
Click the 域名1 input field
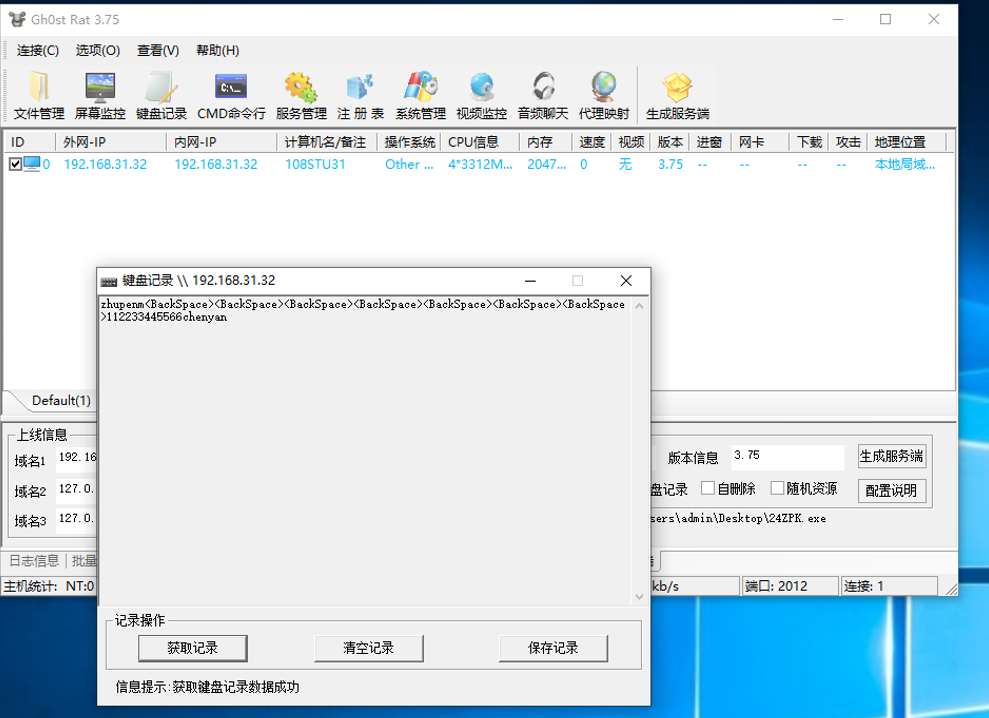[x=76, y=458]
